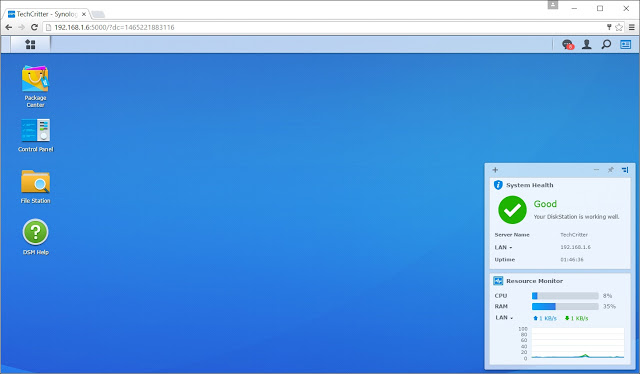Expand LAN dropdown in Resource Monitor
Screen dimensions: 640x374
(x=504, y=318)
